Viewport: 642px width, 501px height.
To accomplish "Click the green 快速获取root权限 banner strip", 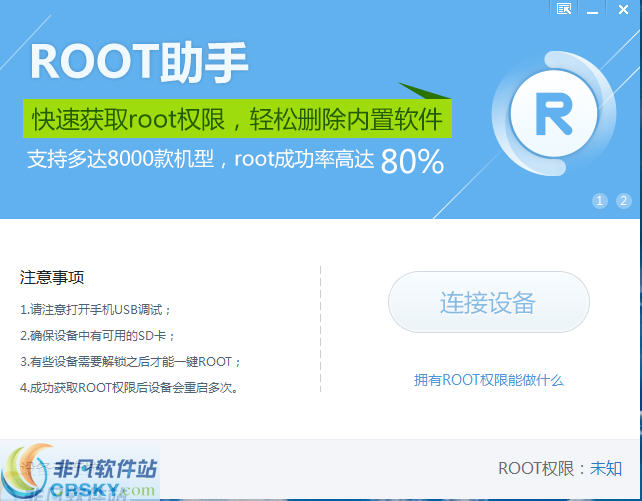I will (237, 120).
